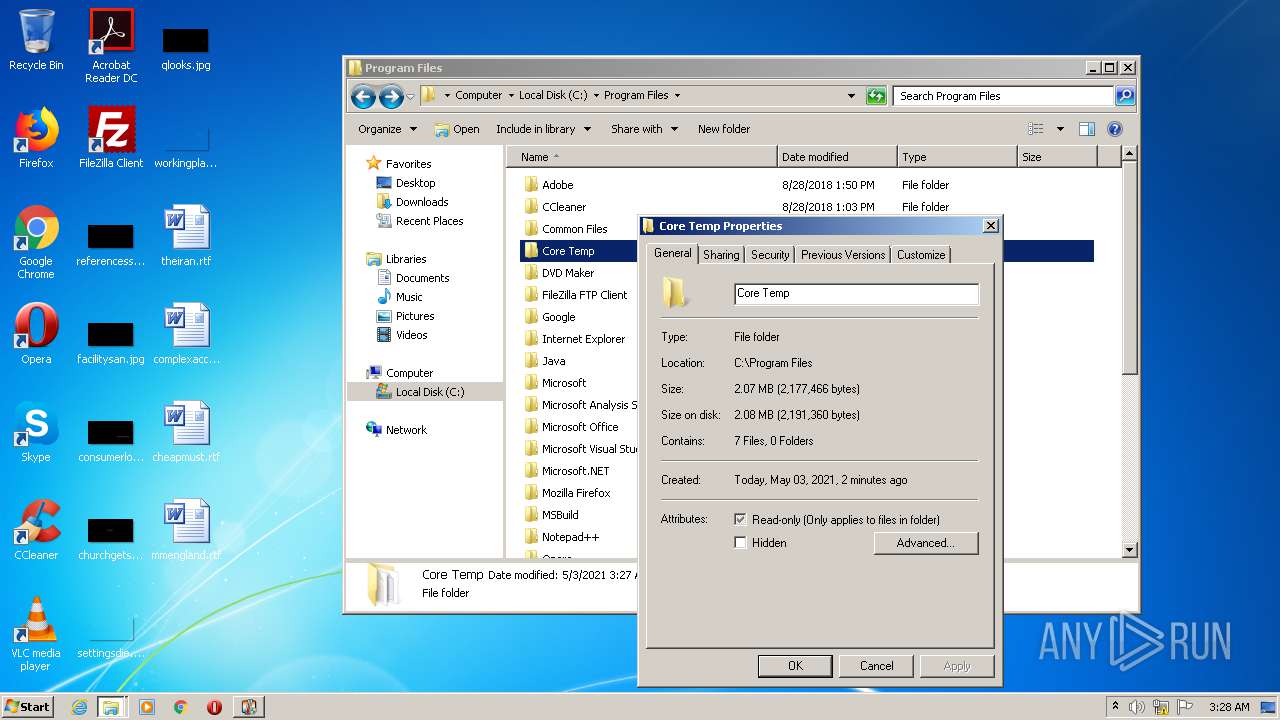Expand the recent pages dropdown arrow
Image resolution: width=1280 pixels, height=720 pixels.
coord(410,97)
